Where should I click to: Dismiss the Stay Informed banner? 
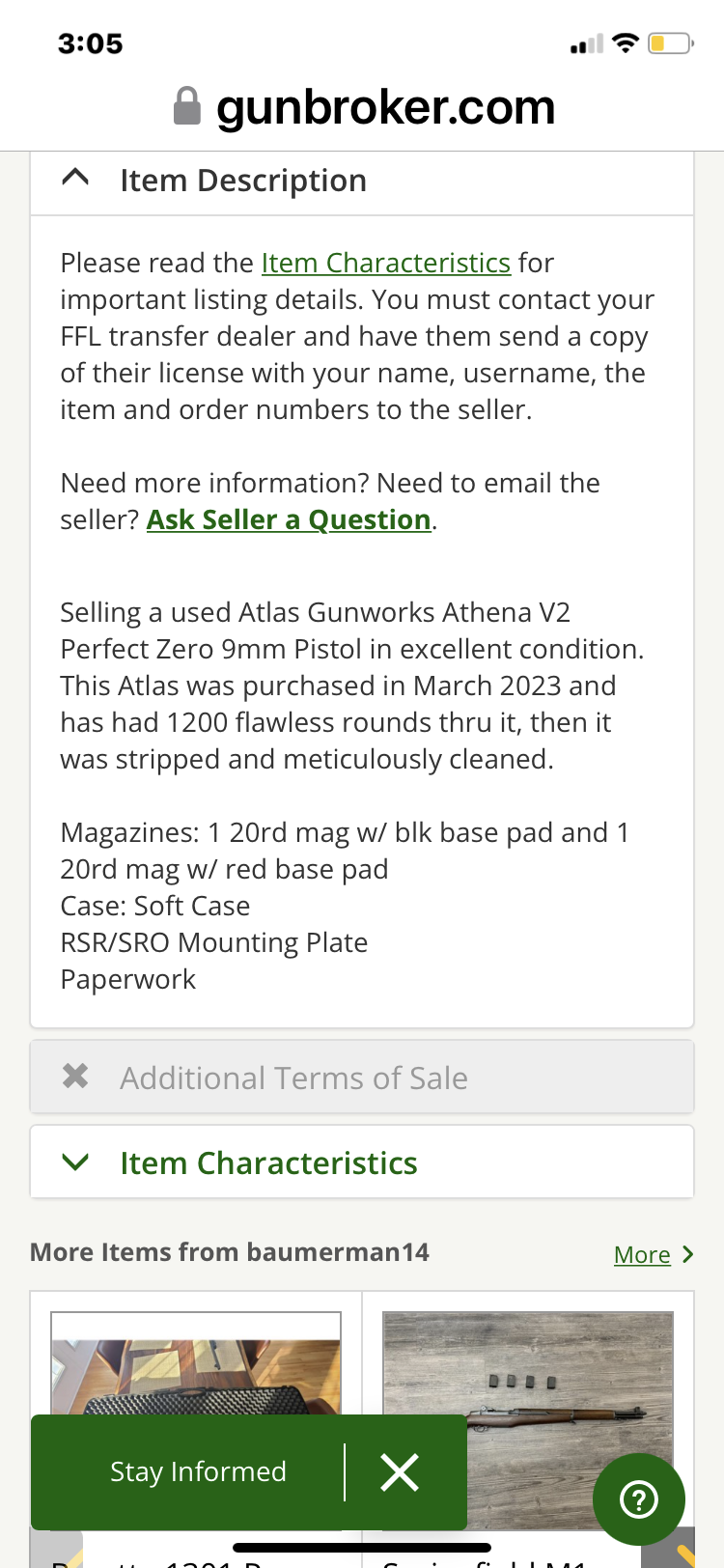point(400,1471)
